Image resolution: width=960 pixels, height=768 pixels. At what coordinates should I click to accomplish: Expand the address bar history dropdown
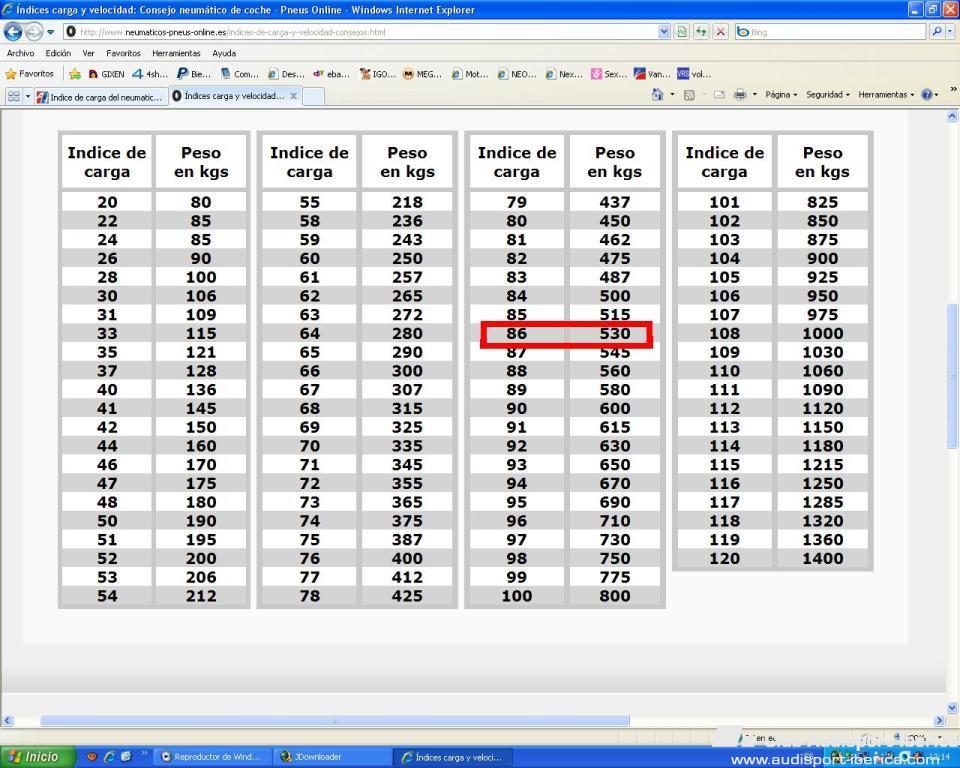pos(665,32)
